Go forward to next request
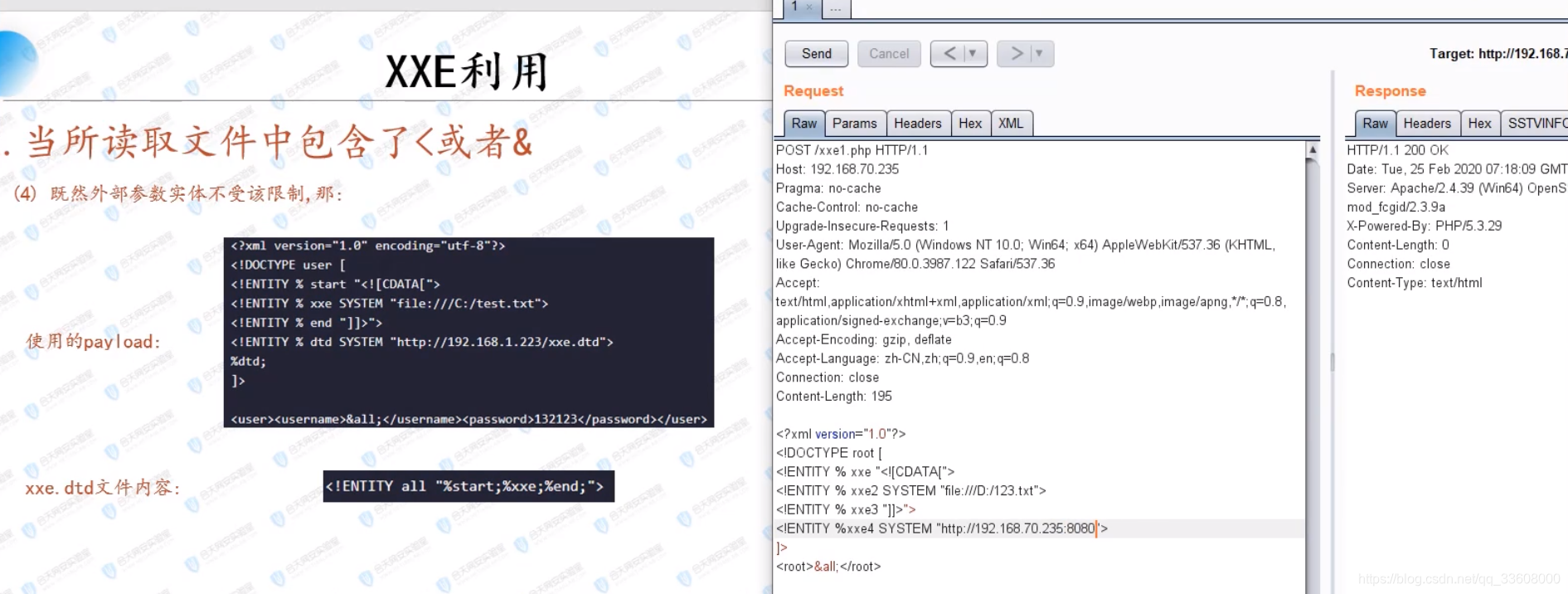1568x594 pixels. click(x=1015, y=54)
